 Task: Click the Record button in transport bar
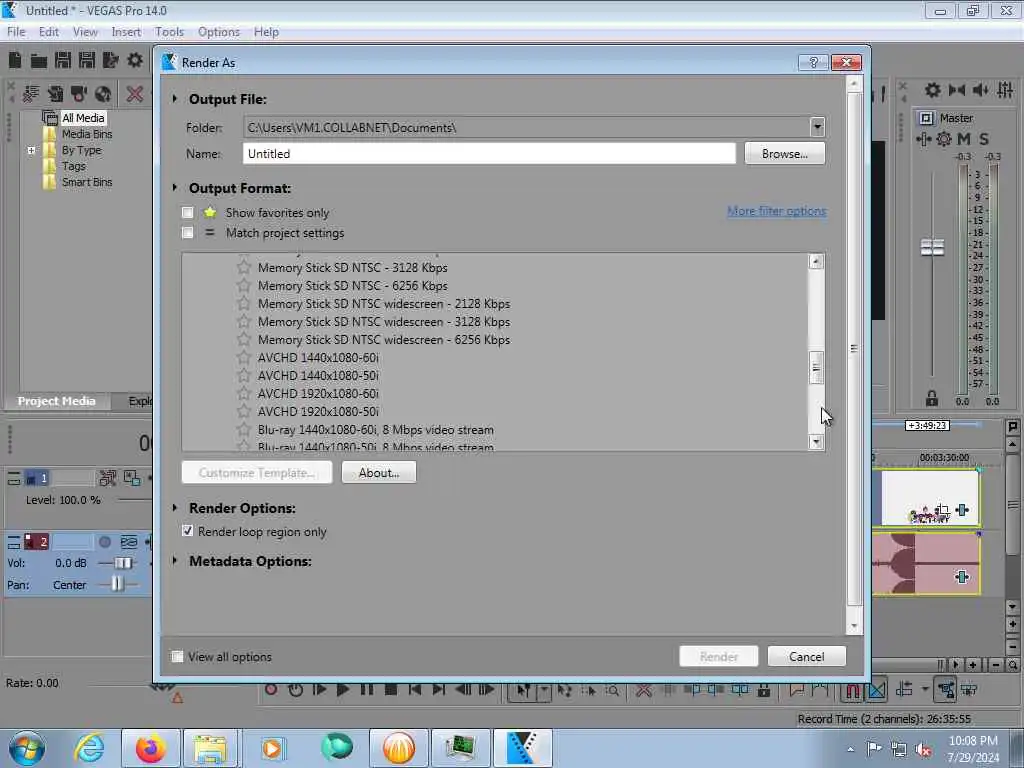point(271,690)
